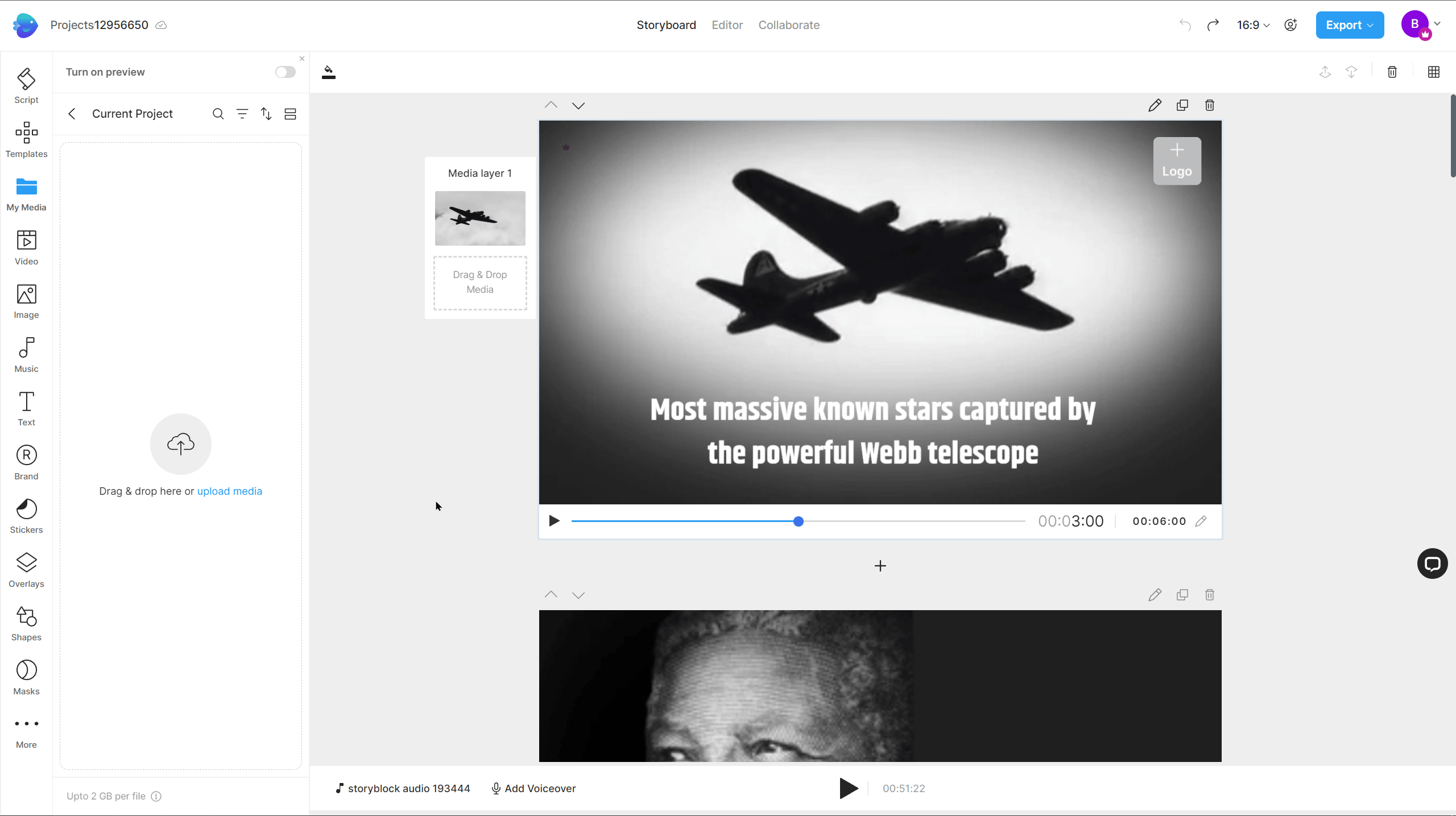The width and height of the screenshot is (1456, 816).
Task: Open the Video library panel
Action: pyautogui.click(x=26, y=248)
